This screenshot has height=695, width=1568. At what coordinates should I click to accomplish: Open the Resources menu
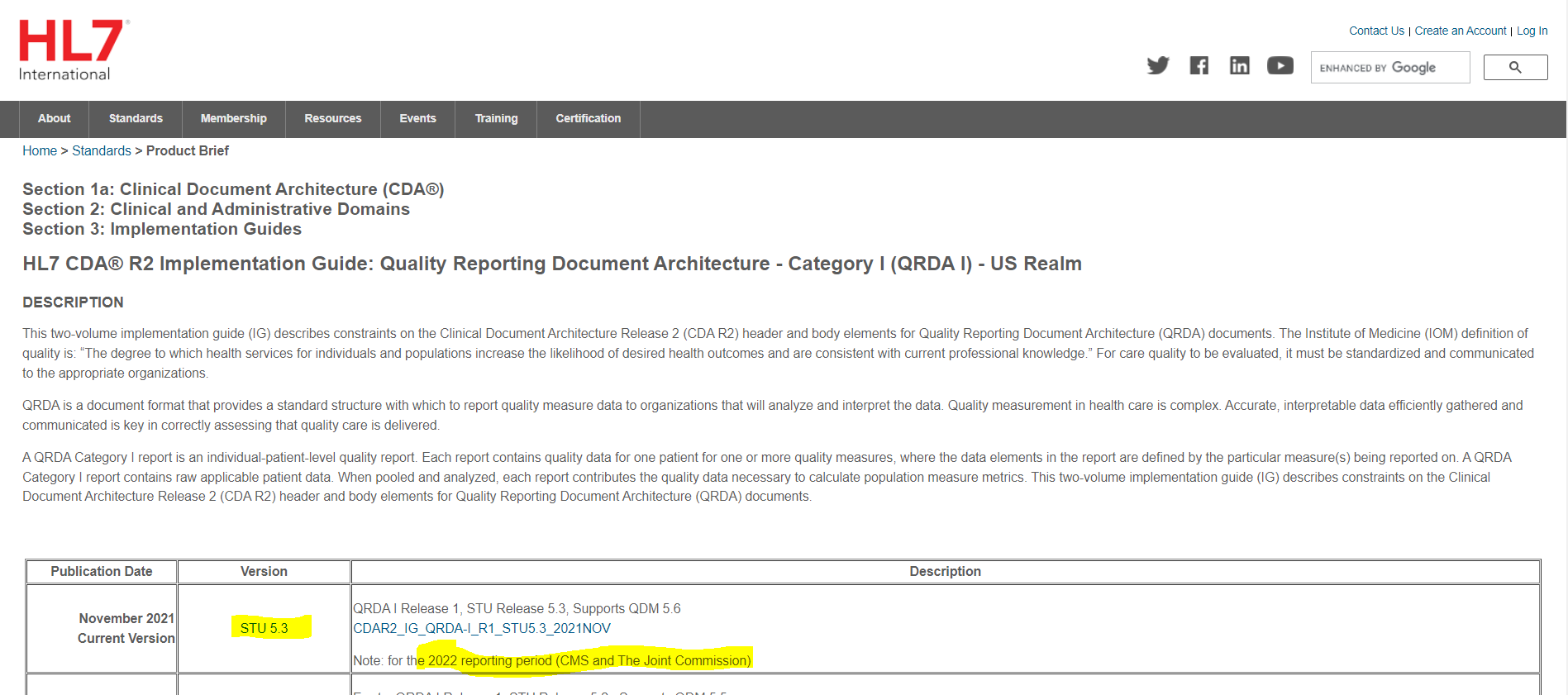click(x=333, y=119)
